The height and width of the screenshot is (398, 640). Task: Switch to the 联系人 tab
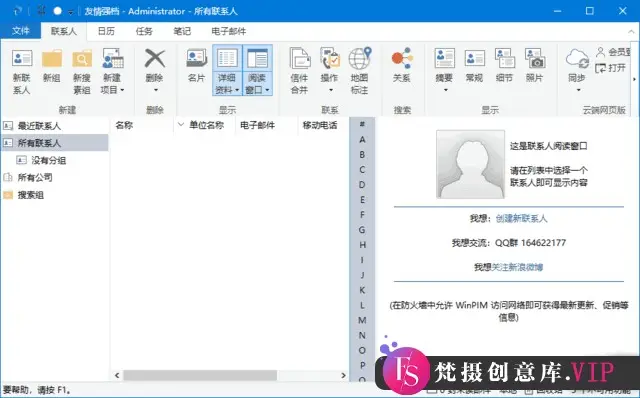tap(64, 31)
